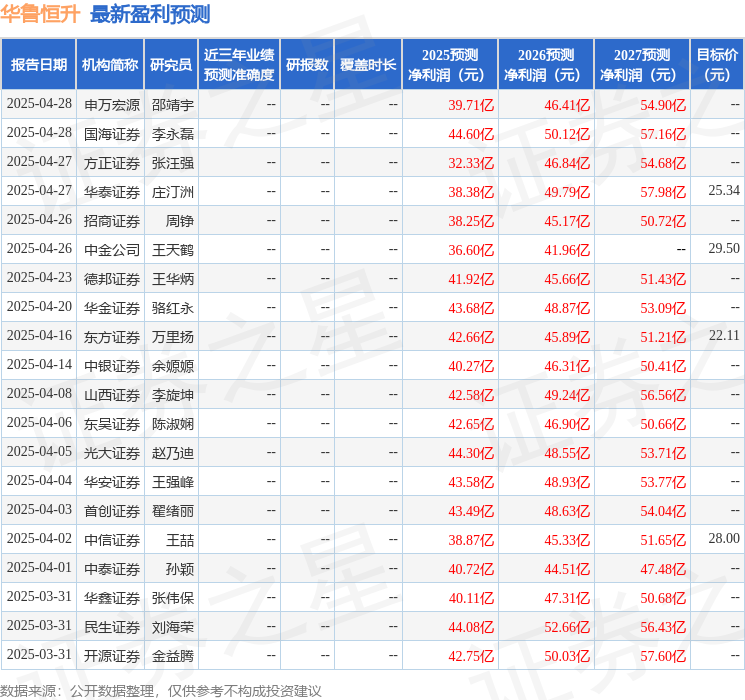745x700 pixels.
Task: Select the 覆盖时长 column header
Action: pos(368,65)
